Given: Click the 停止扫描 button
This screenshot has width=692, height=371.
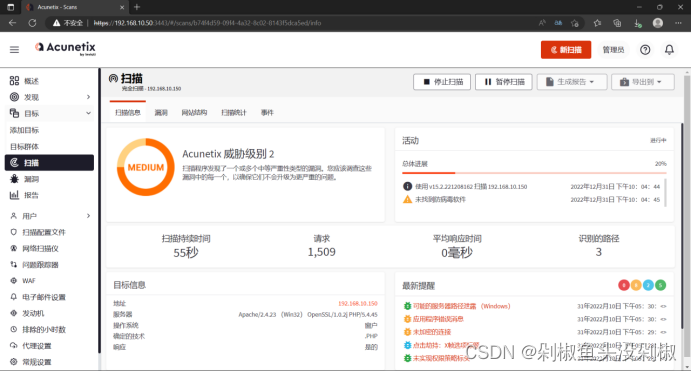Looking at the screenshot, I should point(442,82).
